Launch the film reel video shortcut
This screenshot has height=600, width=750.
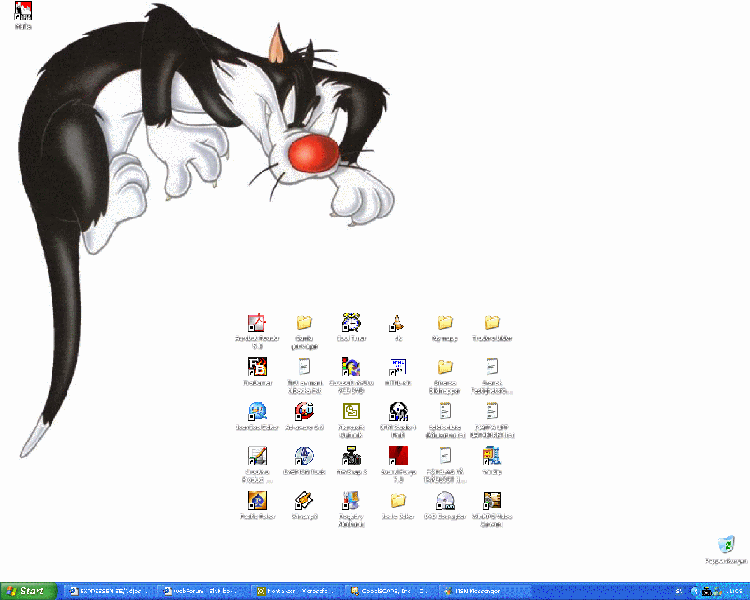click(x=492, y=500)
